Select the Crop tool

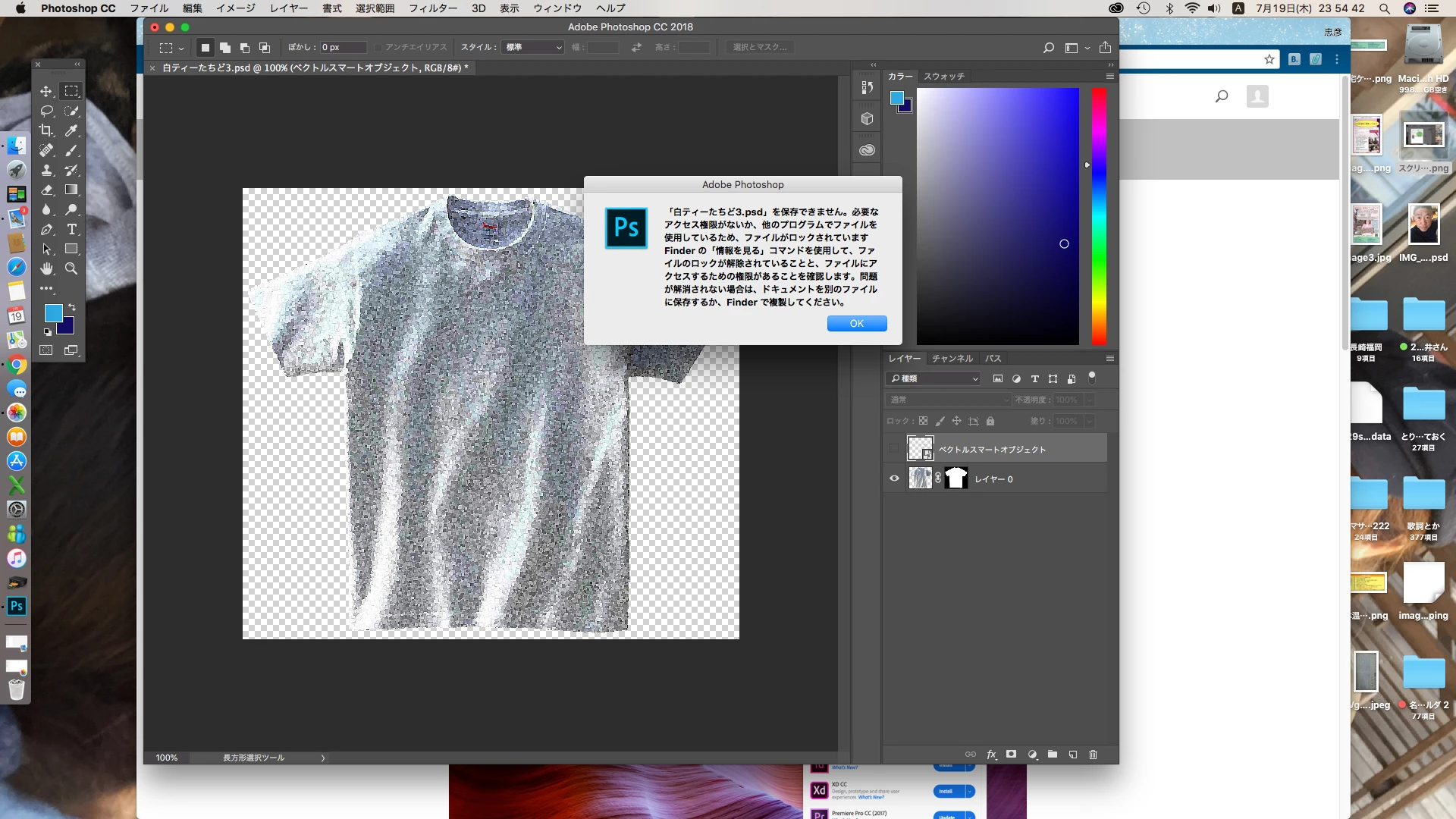pyautogui.click(x=46, y=130)
